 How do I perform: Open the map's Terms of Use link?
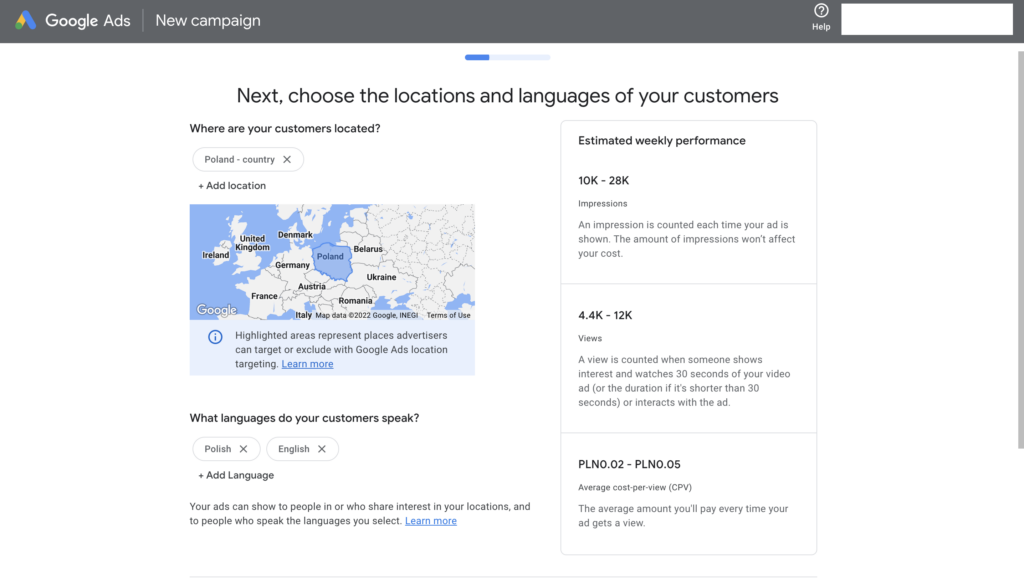coord(448,315)
